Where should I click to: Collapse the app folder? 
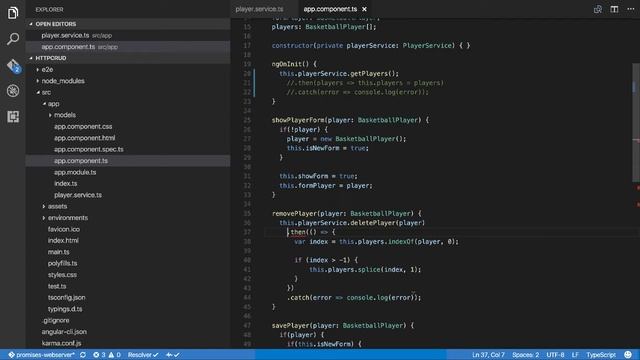(128, 104)
